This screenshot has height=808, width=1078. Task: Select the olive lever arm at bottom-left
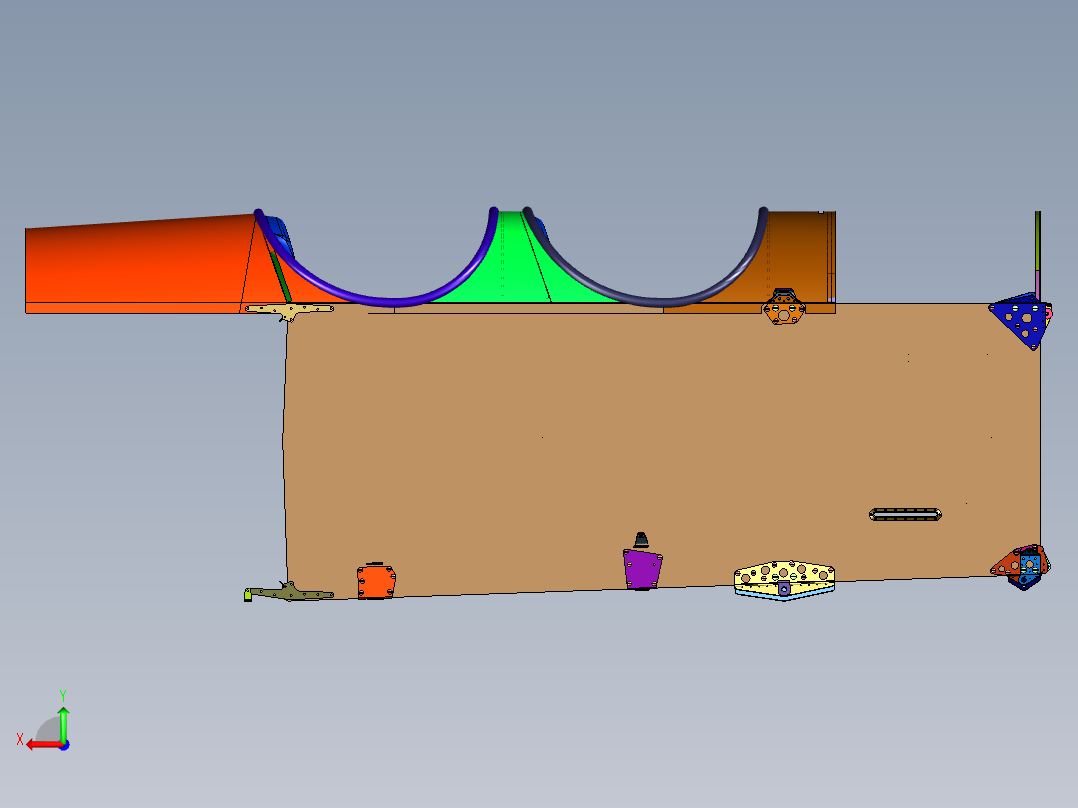click(291, 592)
